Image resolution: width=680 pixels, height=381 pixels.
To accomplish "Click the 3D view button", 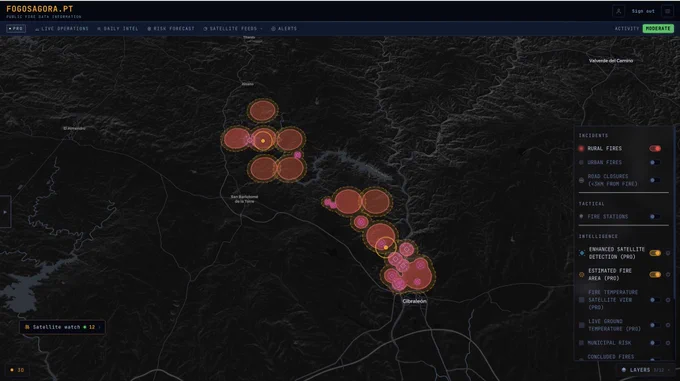I will tap(17, 370).
